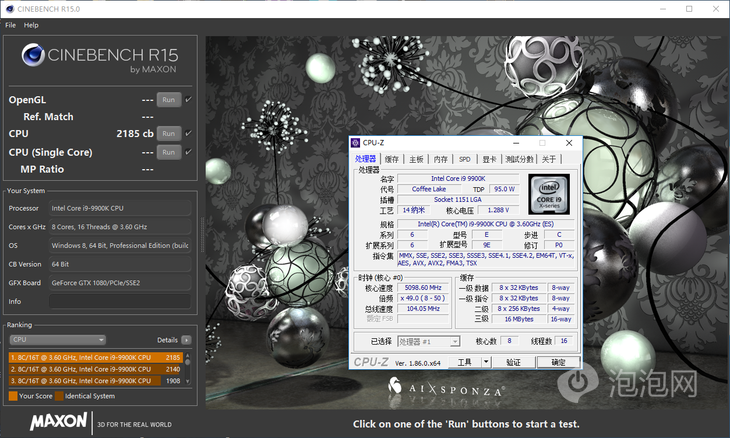Click the Socket 1151 LGA value
Viewport: 730px width, 438px height.
tap(458, 200)
